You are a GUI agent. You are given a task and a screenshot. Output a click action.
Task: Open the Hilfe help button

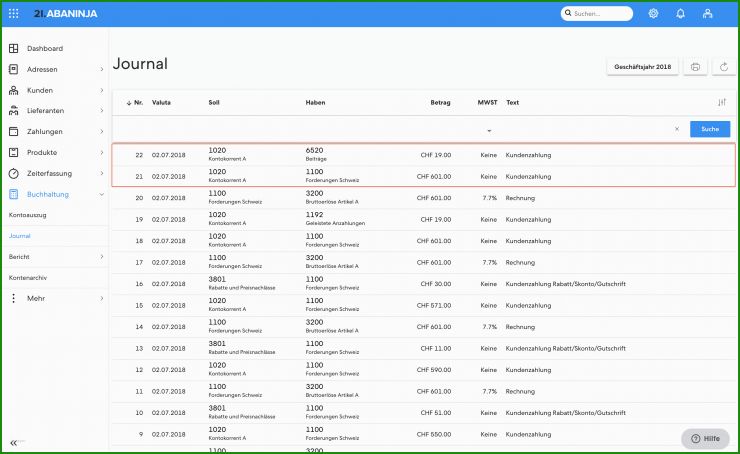click(706, 438)
